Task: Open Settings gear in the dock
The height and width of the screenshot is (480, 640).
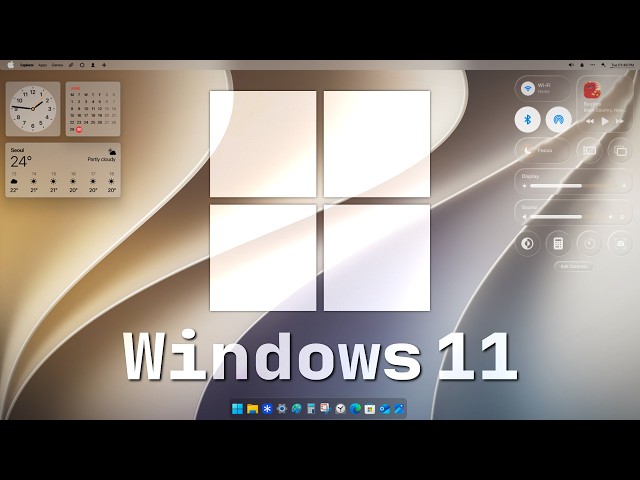Action: coord(282,409)
